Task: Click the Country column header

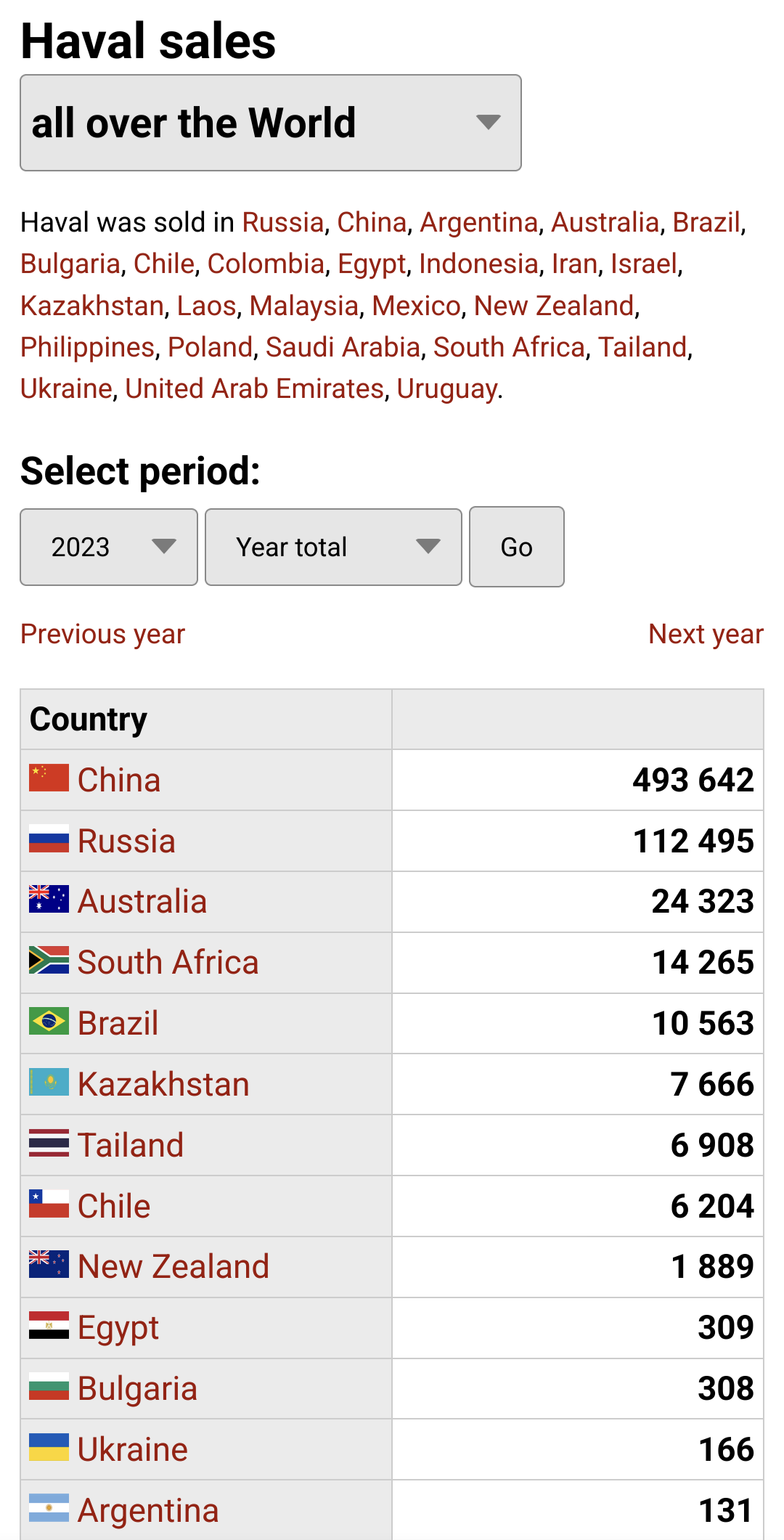Action: (89, 720)
